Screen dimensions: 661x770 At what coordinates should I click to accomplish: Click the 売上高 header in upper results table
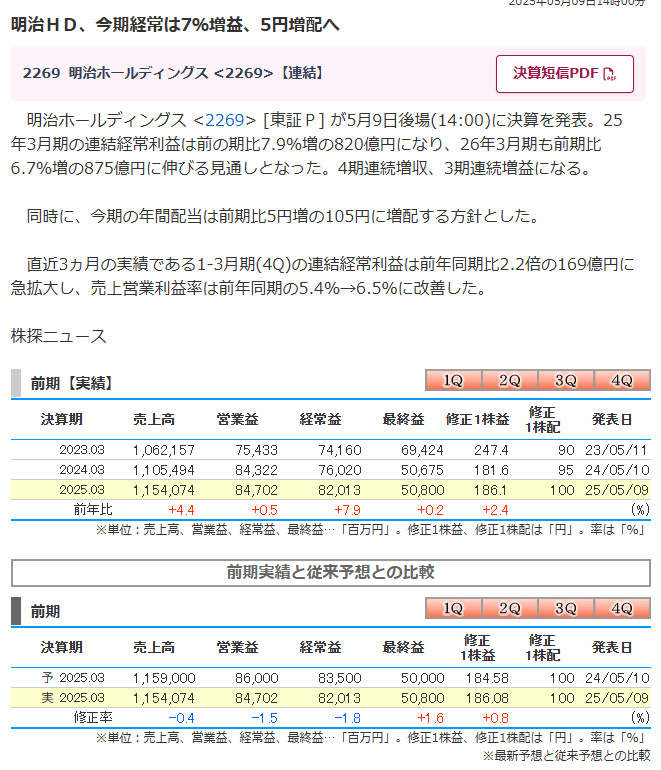154,419
